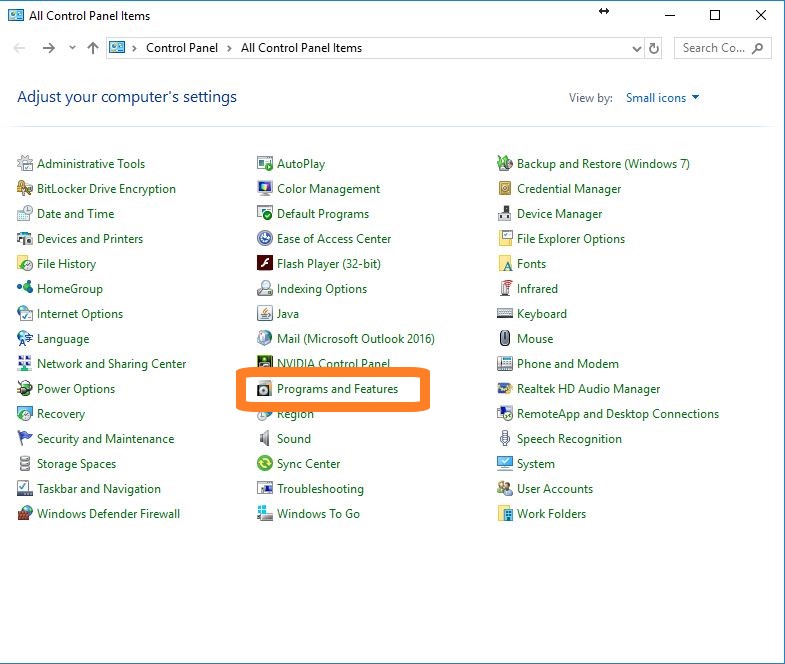Click the Sound speaker icon
Screen dimensions: 785x664
click(x=265, y=438)
